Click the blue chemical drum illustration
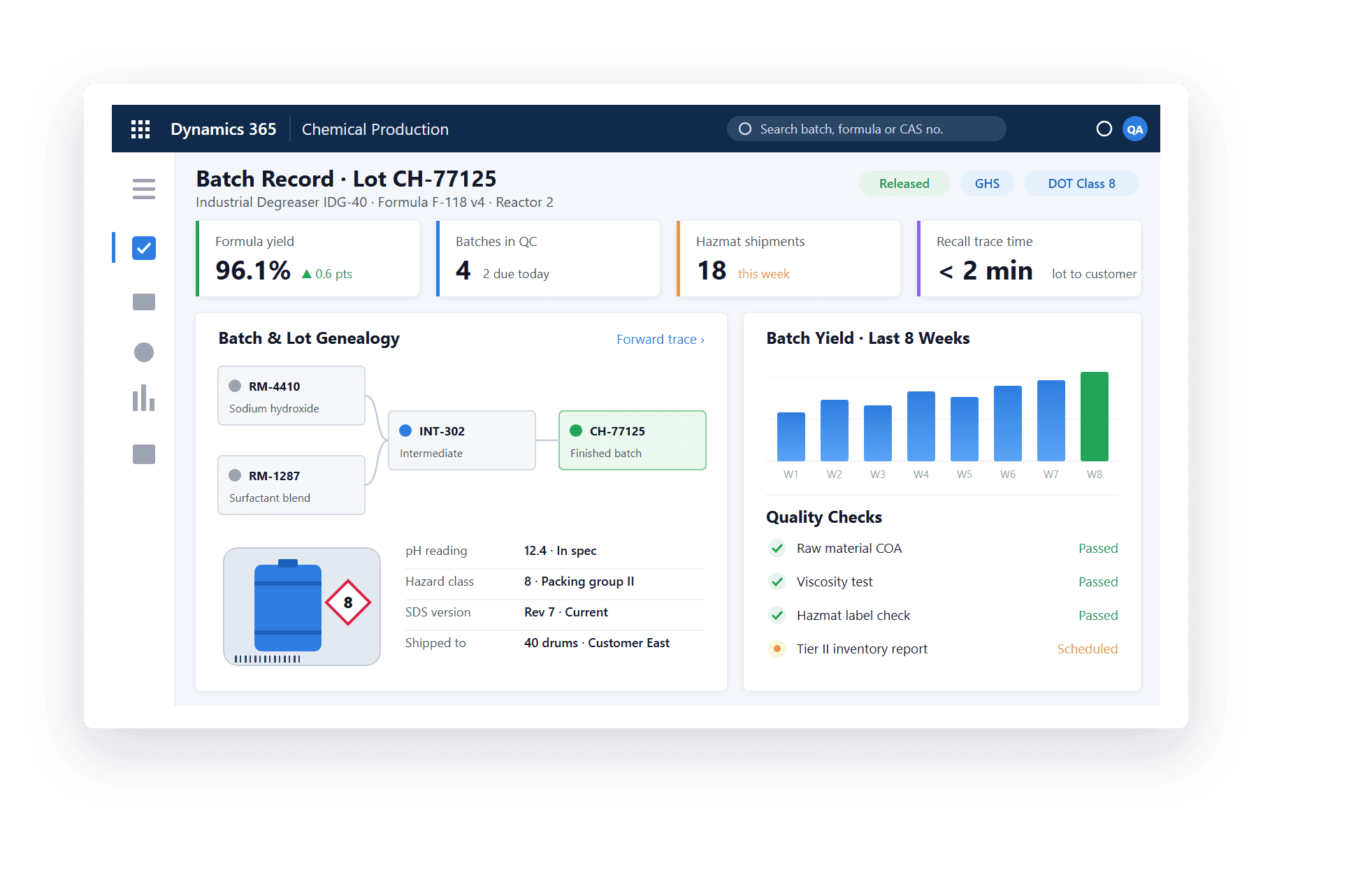 click(288, 605)
